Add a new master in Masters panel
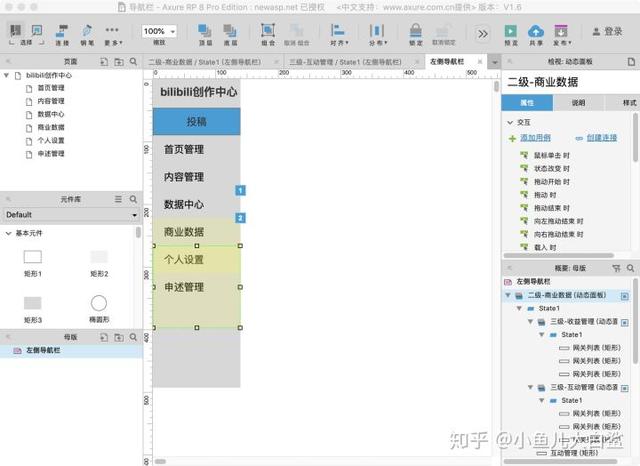 (104, 337)
